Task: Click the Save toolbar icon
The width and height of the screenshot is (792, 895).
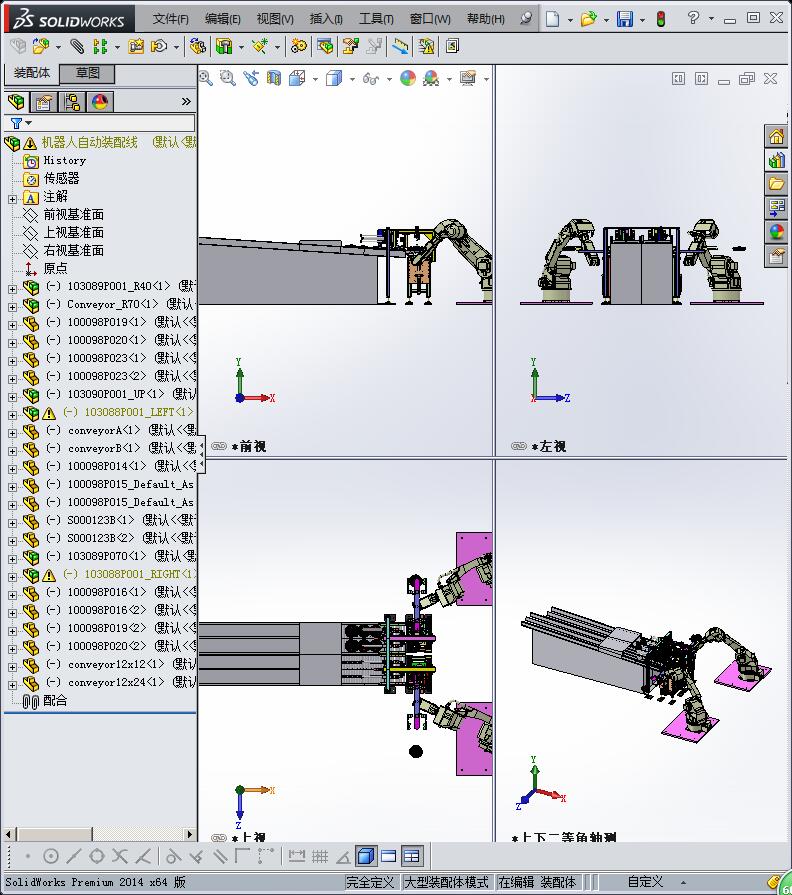Action: pyautogui.click(x=625, y=19)
